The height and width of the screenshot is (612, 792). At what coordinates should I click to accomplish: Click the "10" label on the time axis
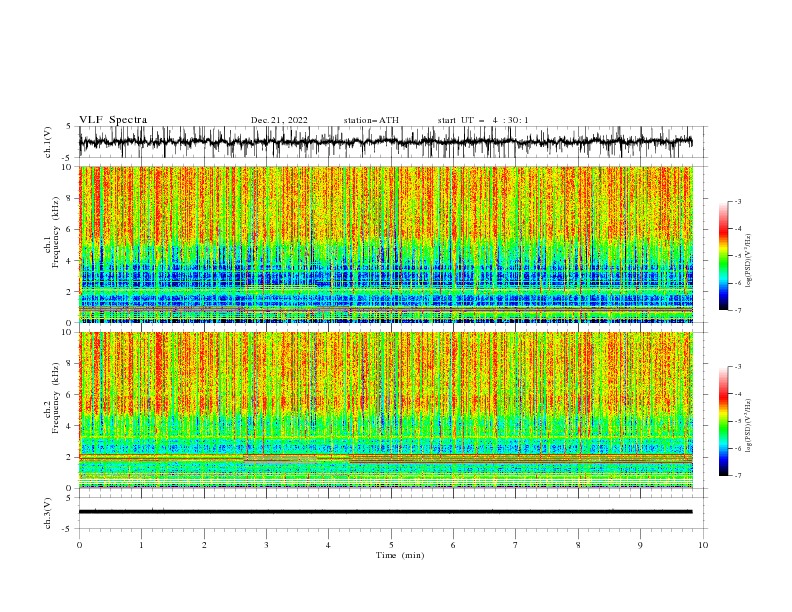pos(703,545)
